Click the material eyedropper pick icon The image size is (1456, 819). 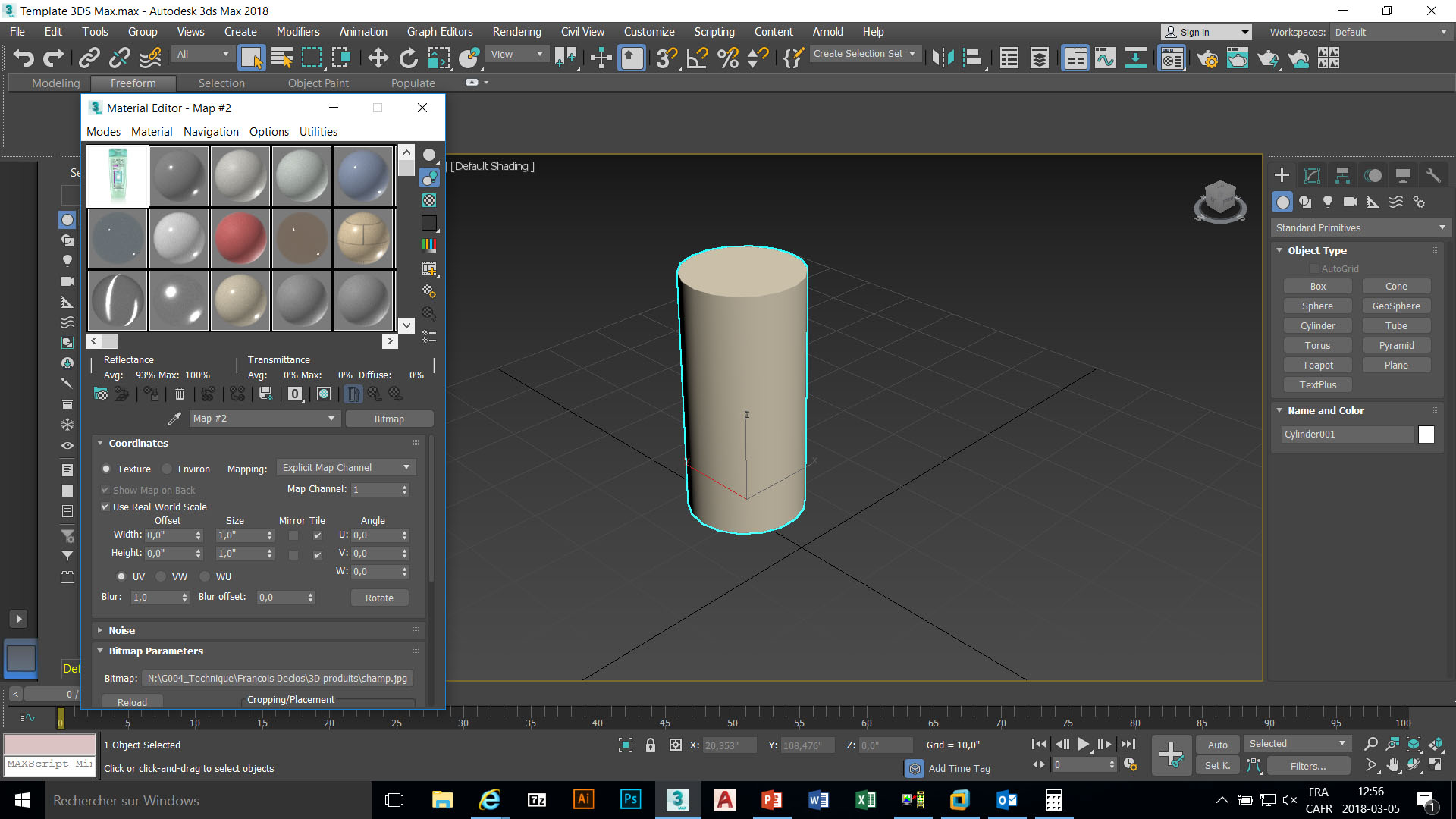(x=174, y=419)
